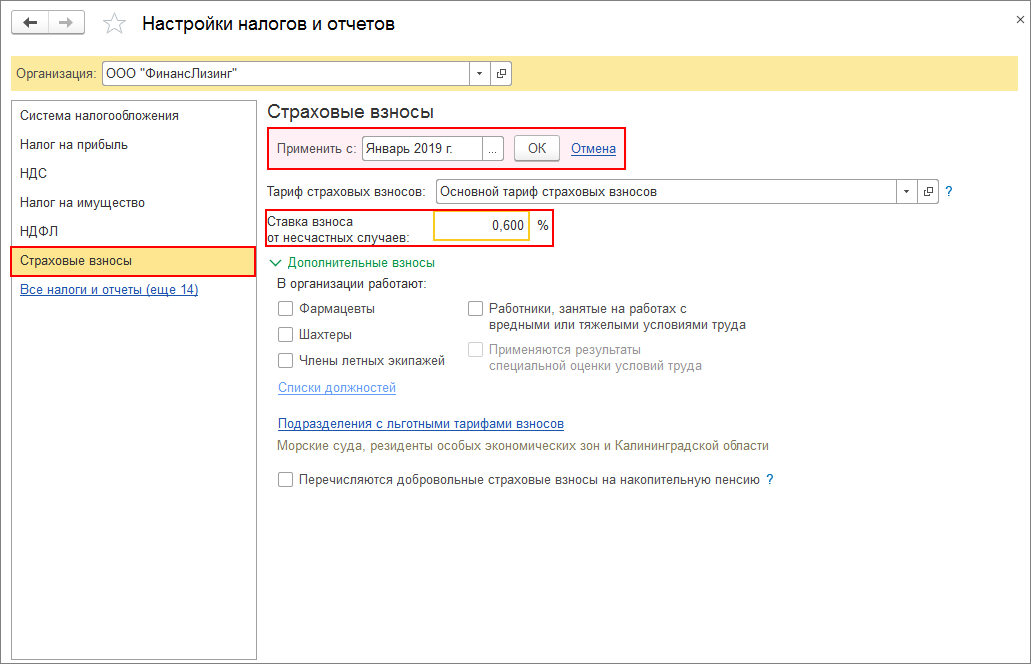Click help question mark near voluntary contributions

[770, 480]
